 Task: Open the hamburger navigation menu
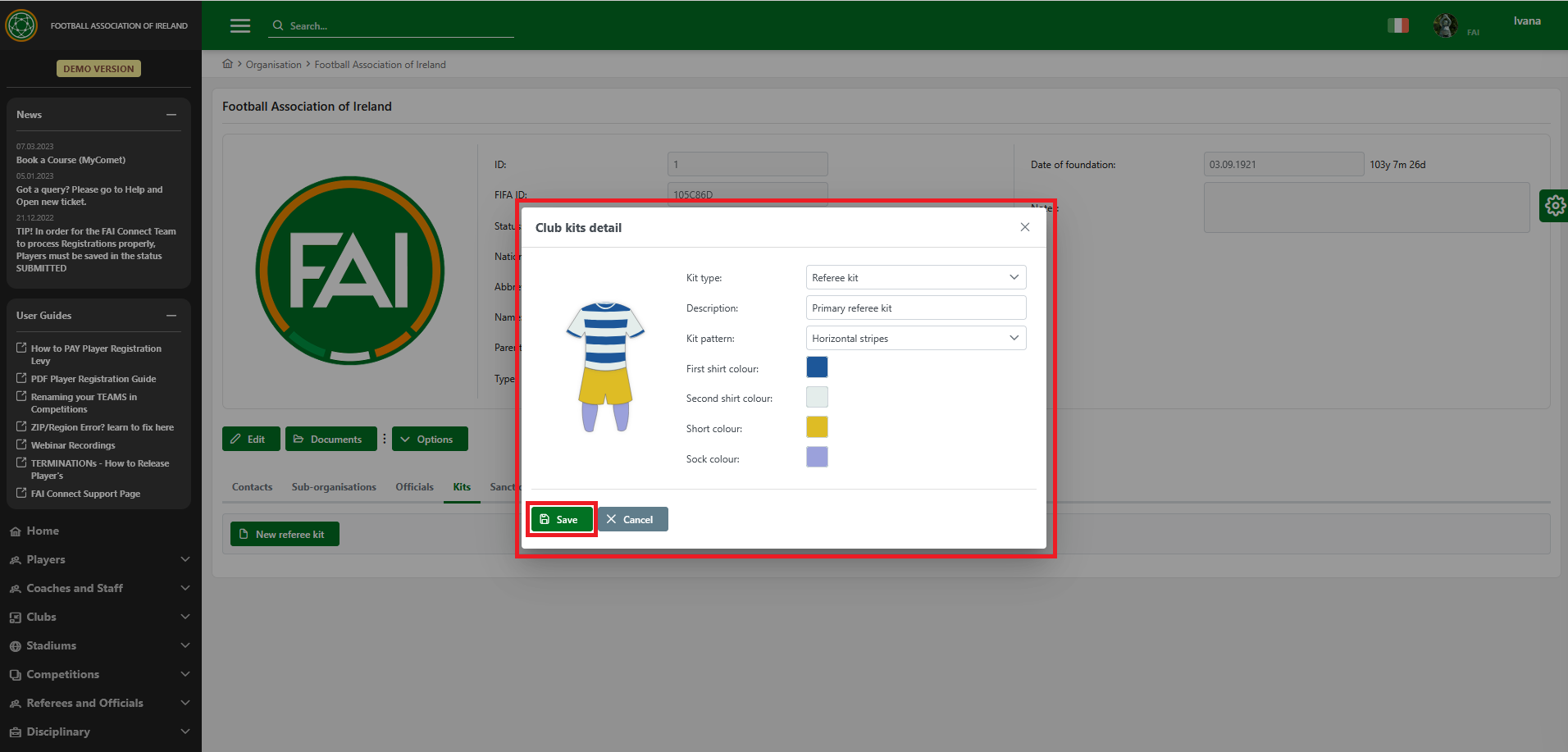coord(240,26)
